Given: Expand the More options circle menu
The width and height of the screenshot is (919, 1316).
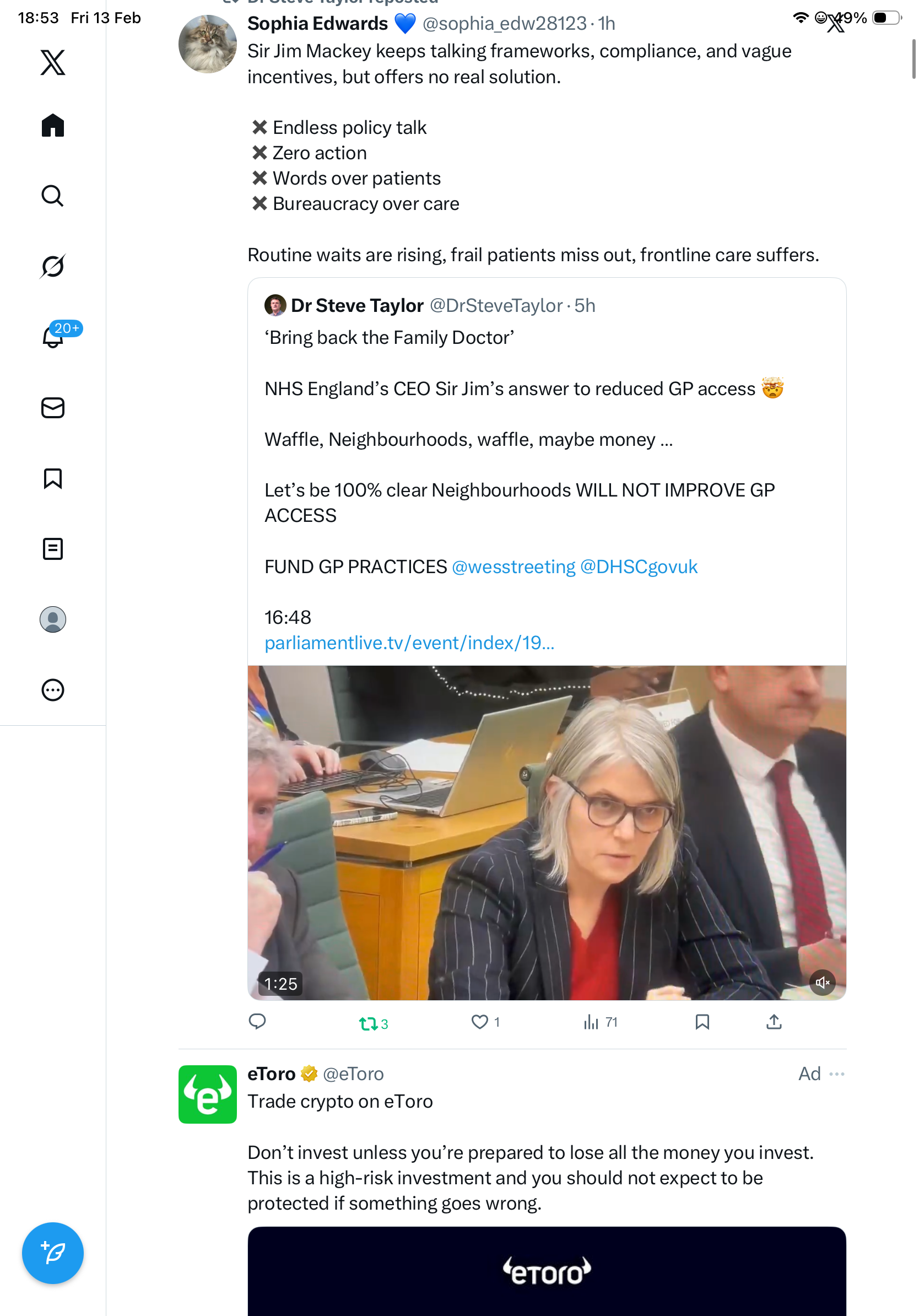Looking at the screenshot, I should coord(53,689).
